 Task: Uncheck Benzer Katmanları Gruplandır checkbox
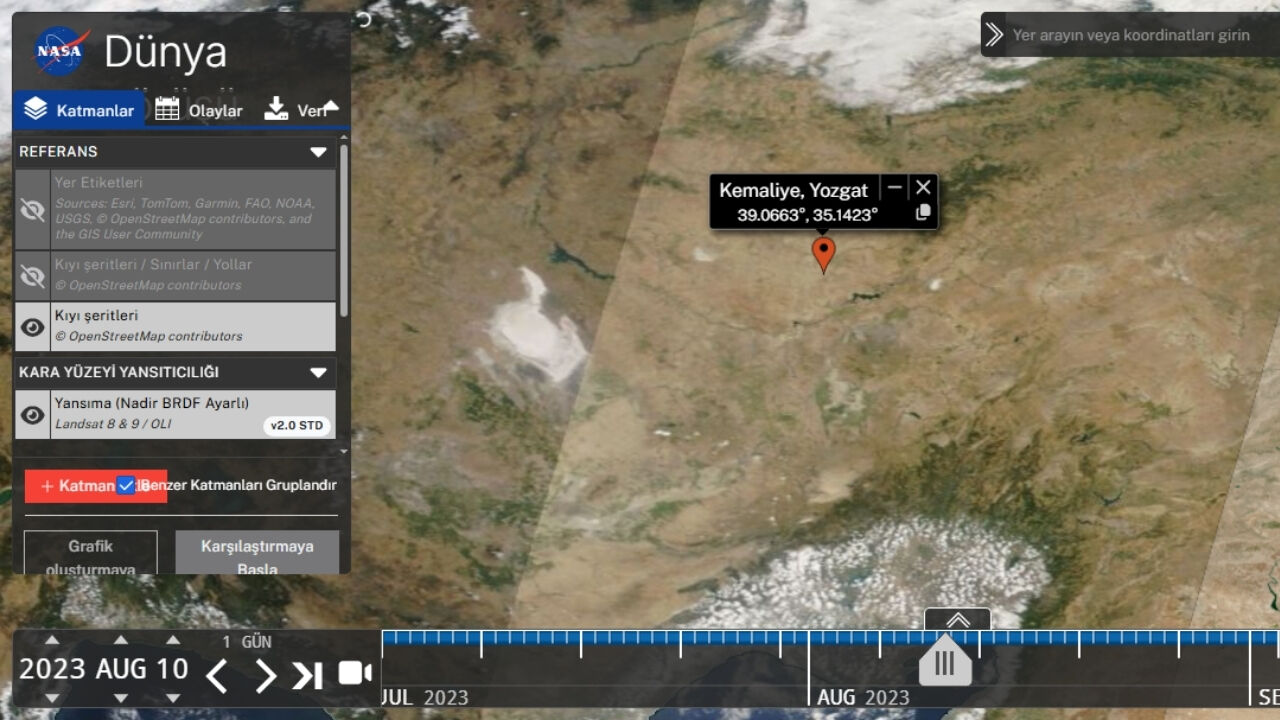coord(126,485)
